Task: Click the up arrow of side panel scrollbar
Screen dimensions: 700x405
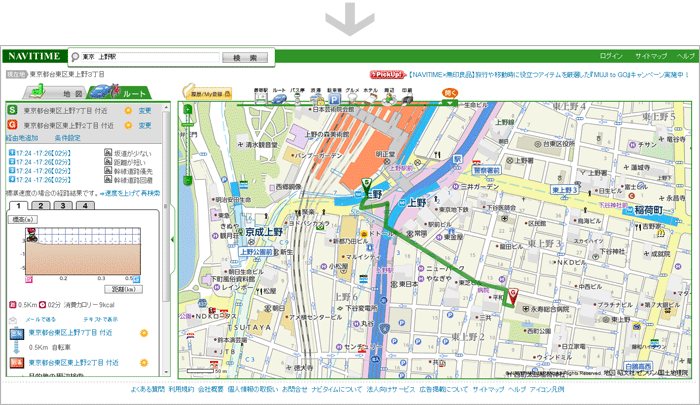Action: point(167,107)
